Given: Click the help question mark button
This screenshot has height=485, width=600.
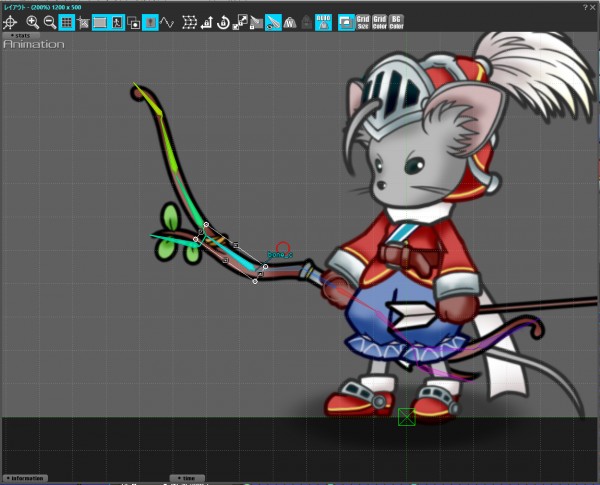Looking at the screenshot, I should tap(585, 7).
